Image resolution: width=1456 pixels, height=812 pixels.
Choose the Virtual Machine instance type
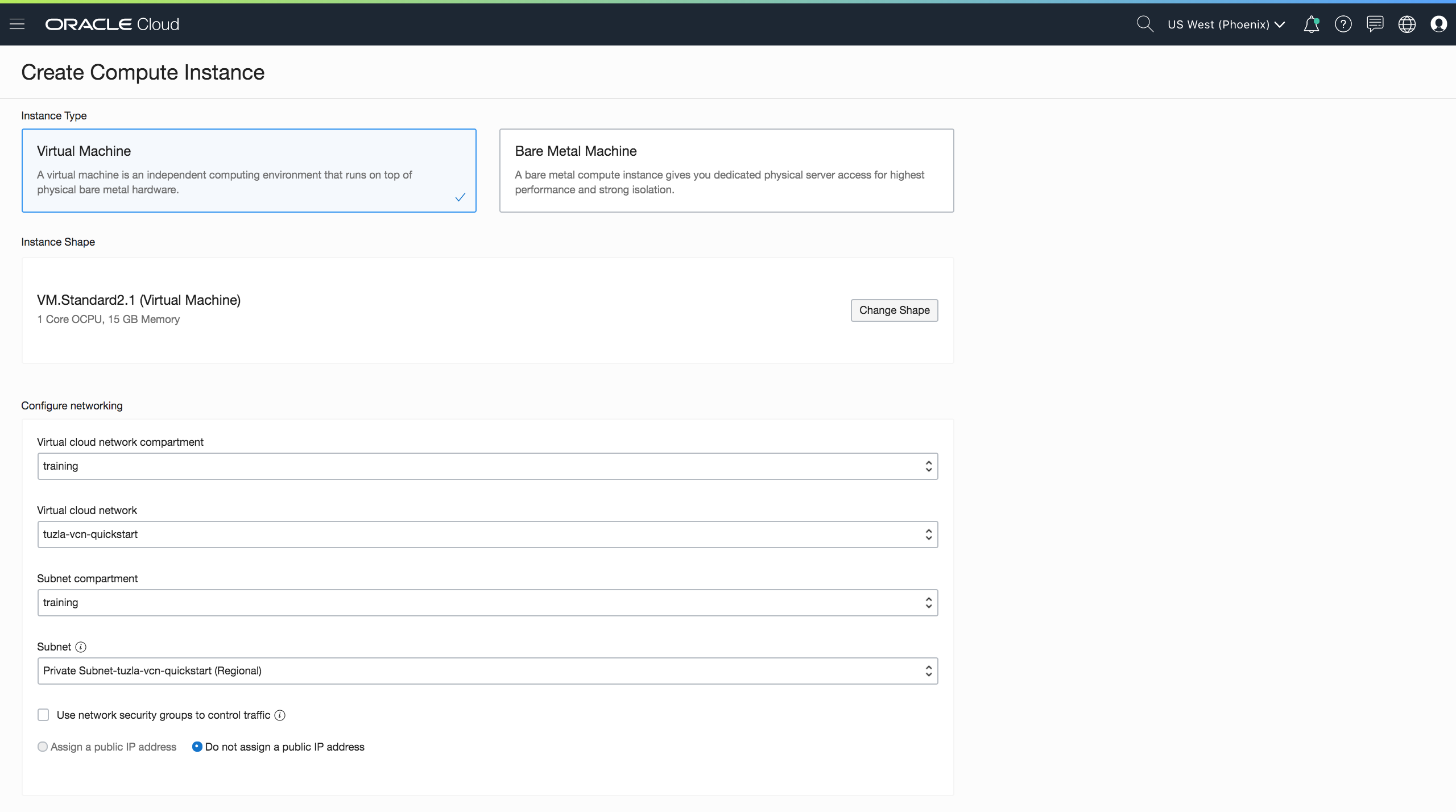point(249,171)
